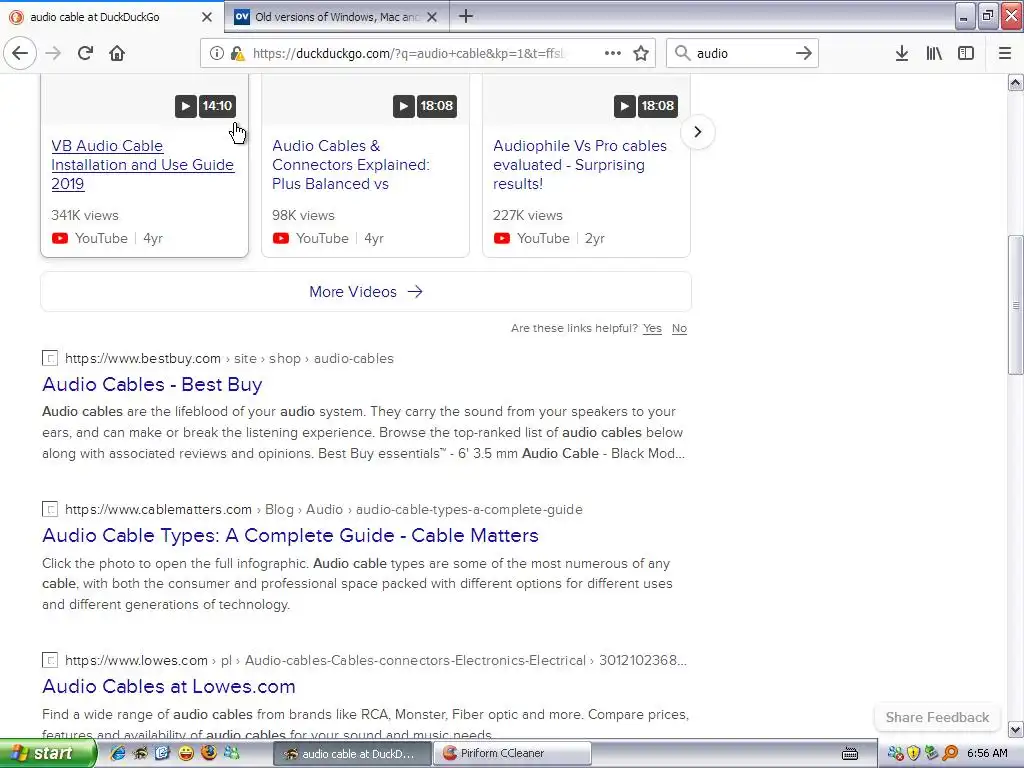This screenshot has height=768, width=1024.
Task: Close the Old versions of Windows tab
Action: 432,17
